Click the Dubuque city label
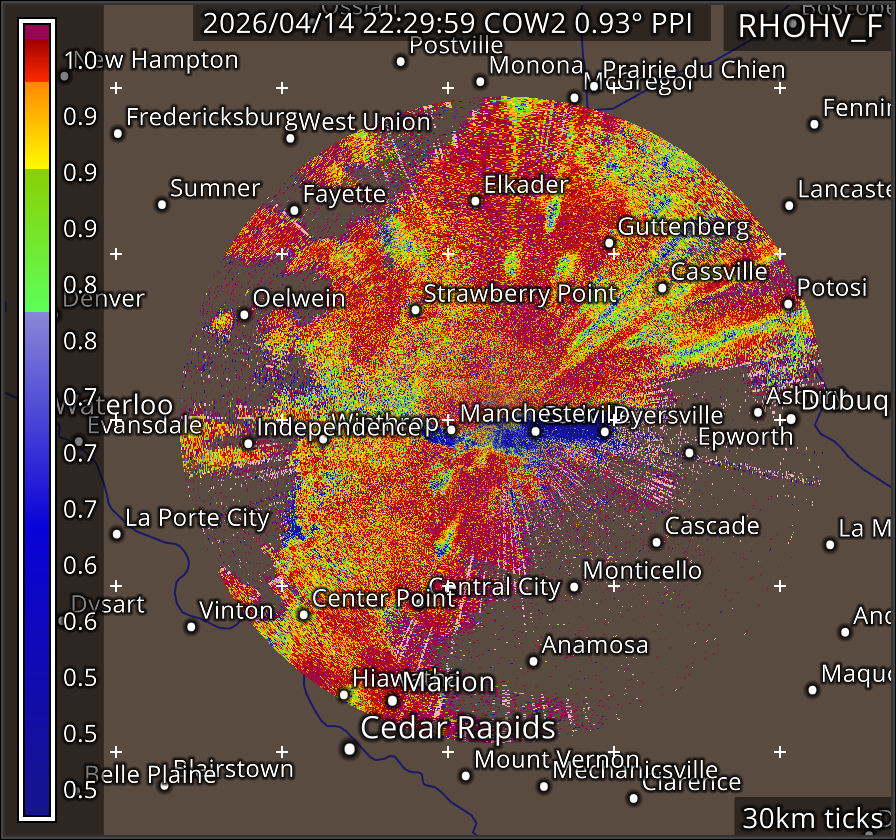The width and height of the screenshot is (896, 840). [845, 400]
